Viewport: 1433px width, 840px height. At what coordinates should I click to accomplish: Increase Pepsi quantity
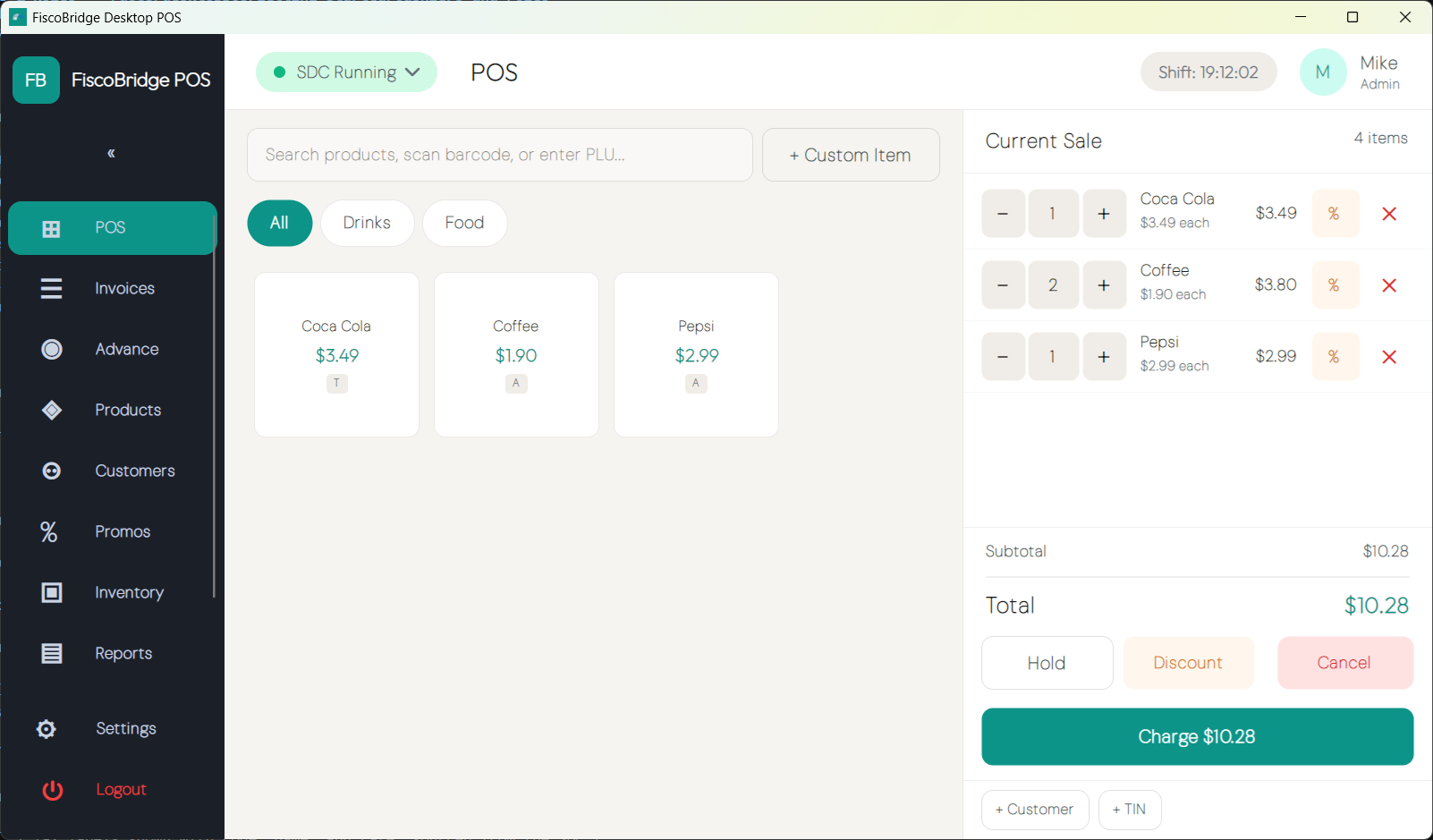(1105, 357)
